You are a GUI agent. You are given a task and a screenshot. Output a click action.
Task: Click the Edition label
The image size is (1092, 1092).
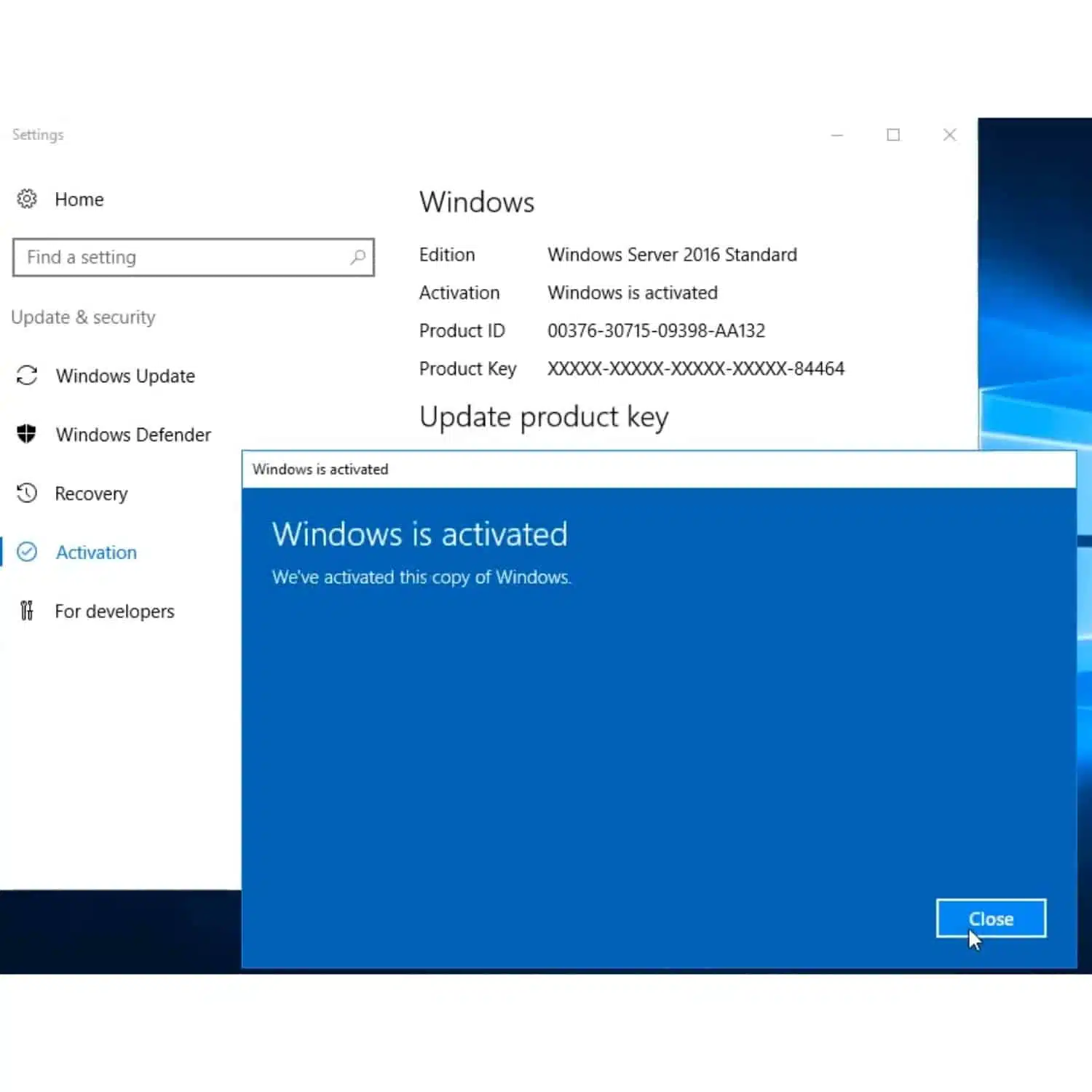pyautogui.click(x=447, y=255)
